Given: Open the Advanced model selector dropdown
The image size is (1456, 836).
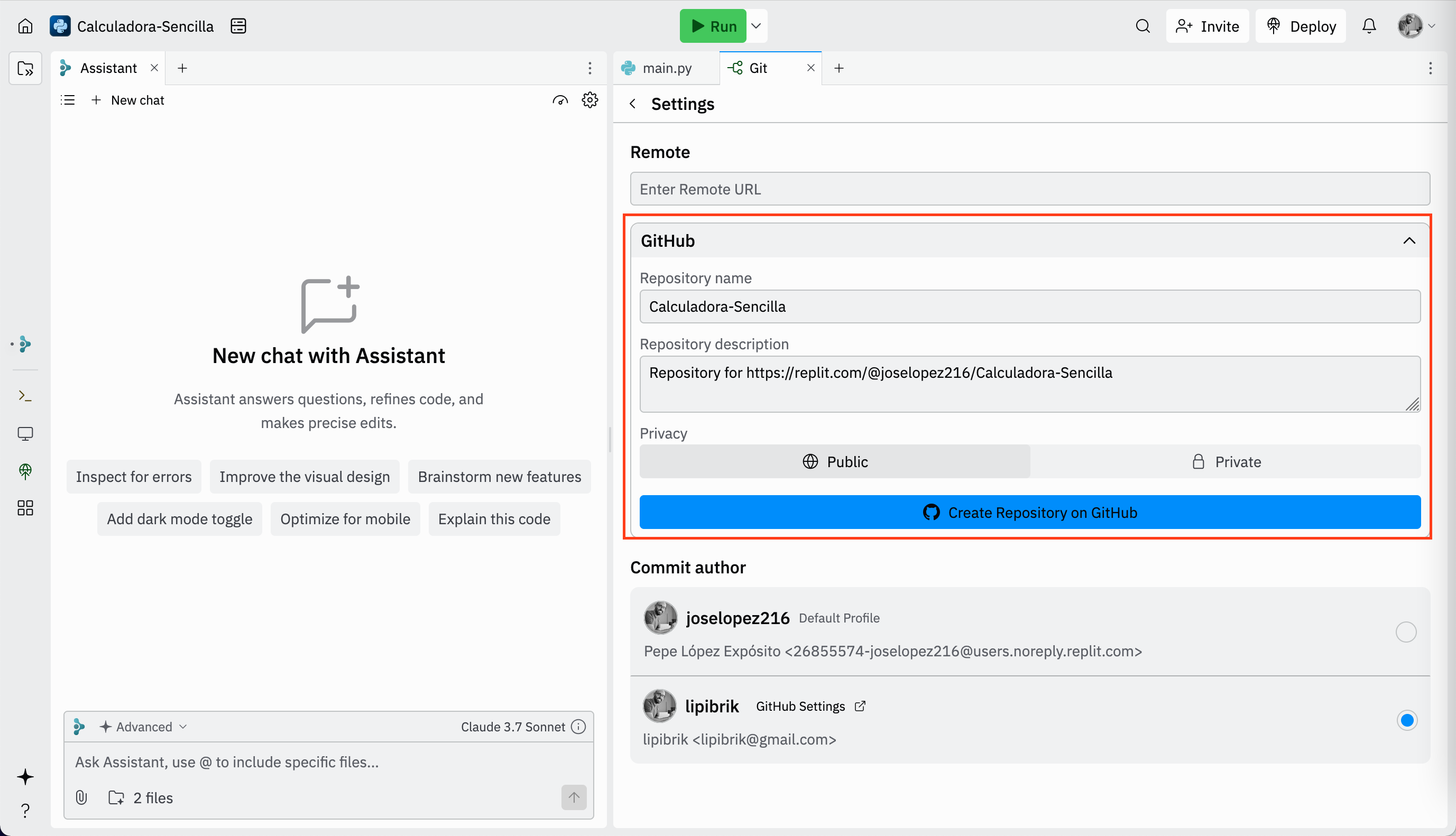Looking at the screenshot, I should [143, 726].
